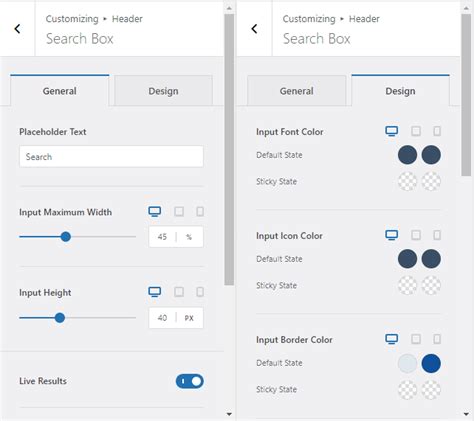Image resolution: width=474 pixels, height=421 pixels.
Task: Select tablet device icon for Input Icon Color
Action: click(x=416, y=235)
